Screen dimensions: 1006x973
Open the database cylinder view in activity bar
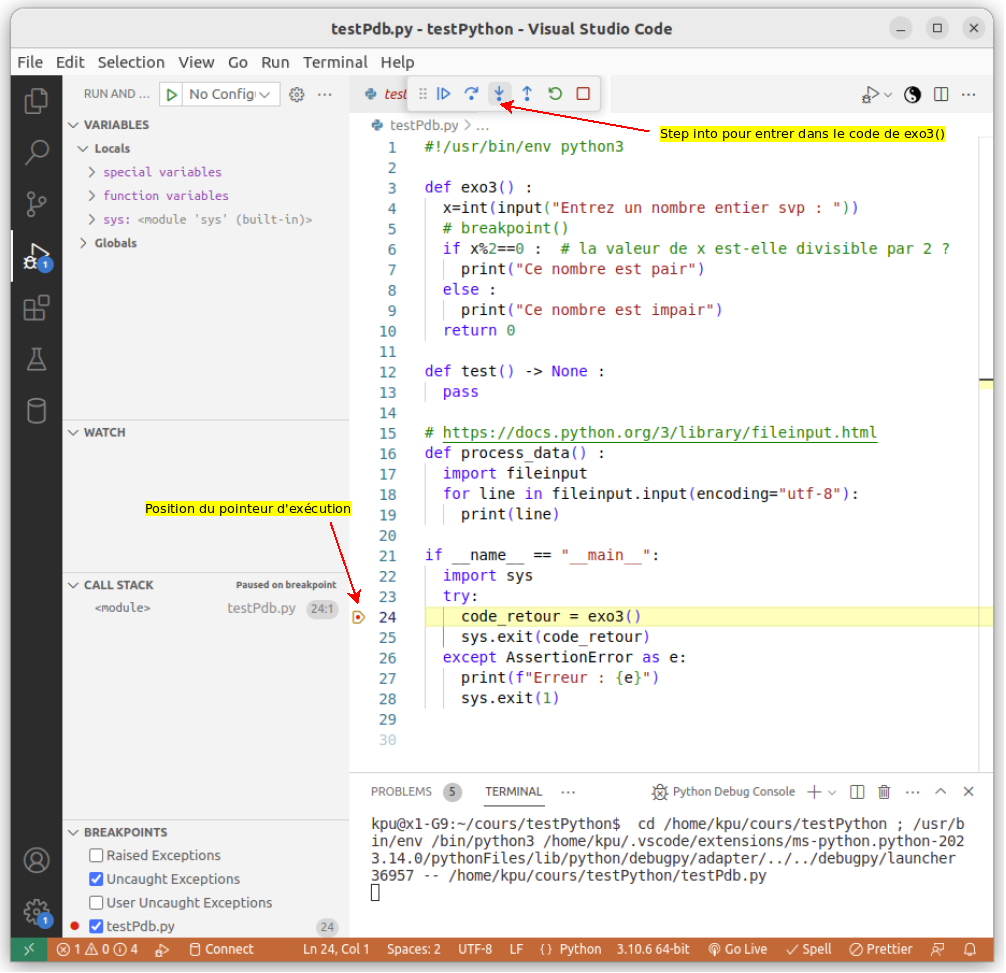click(x=36, y=410)
